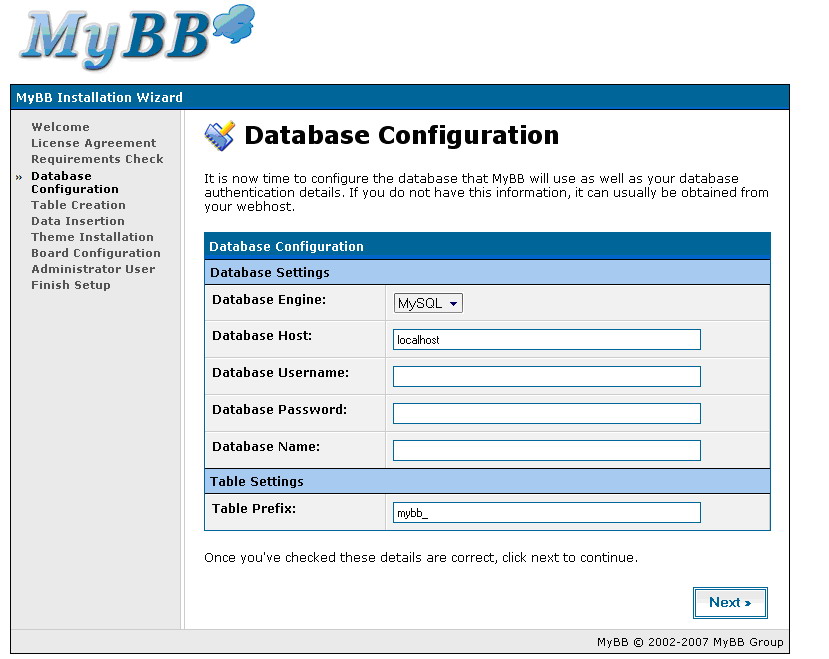Click the Database Settings section header
Viewport: 829px width, 659px height.
tap(487, 272)
